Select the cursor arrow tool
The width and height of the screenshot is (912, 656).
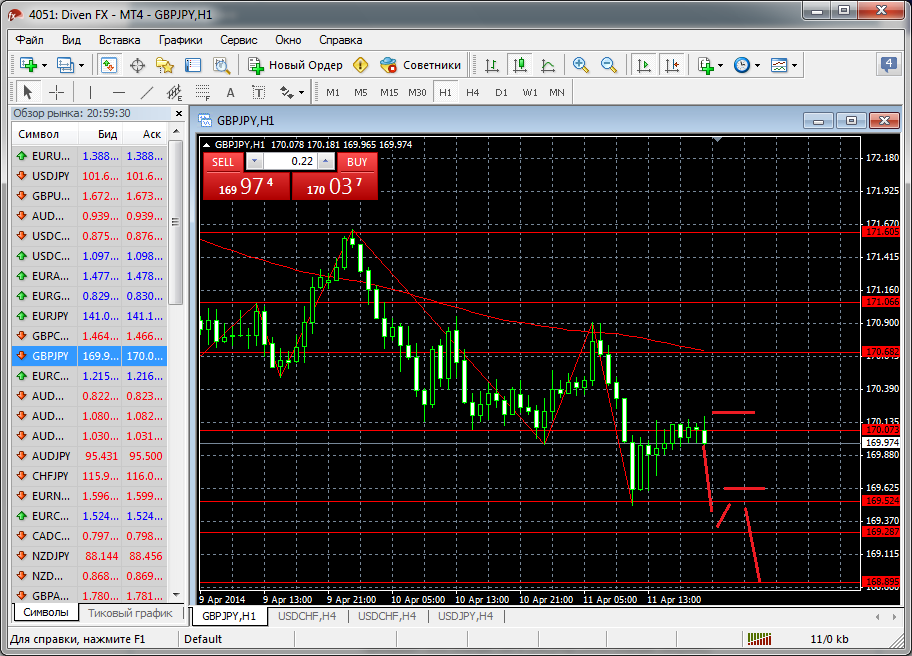(27, 92)
